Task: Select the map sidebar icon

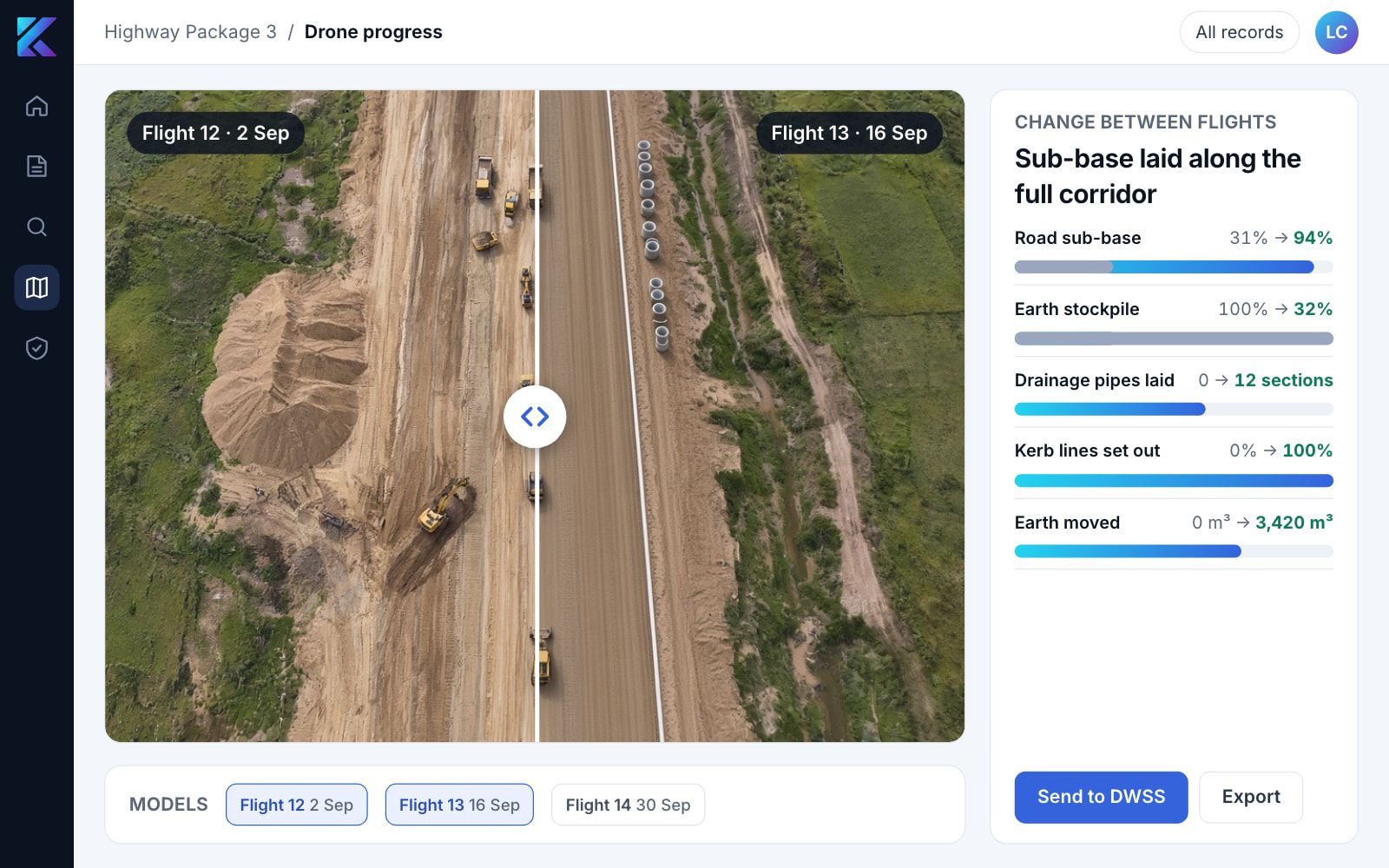Action: coord(36,287)
